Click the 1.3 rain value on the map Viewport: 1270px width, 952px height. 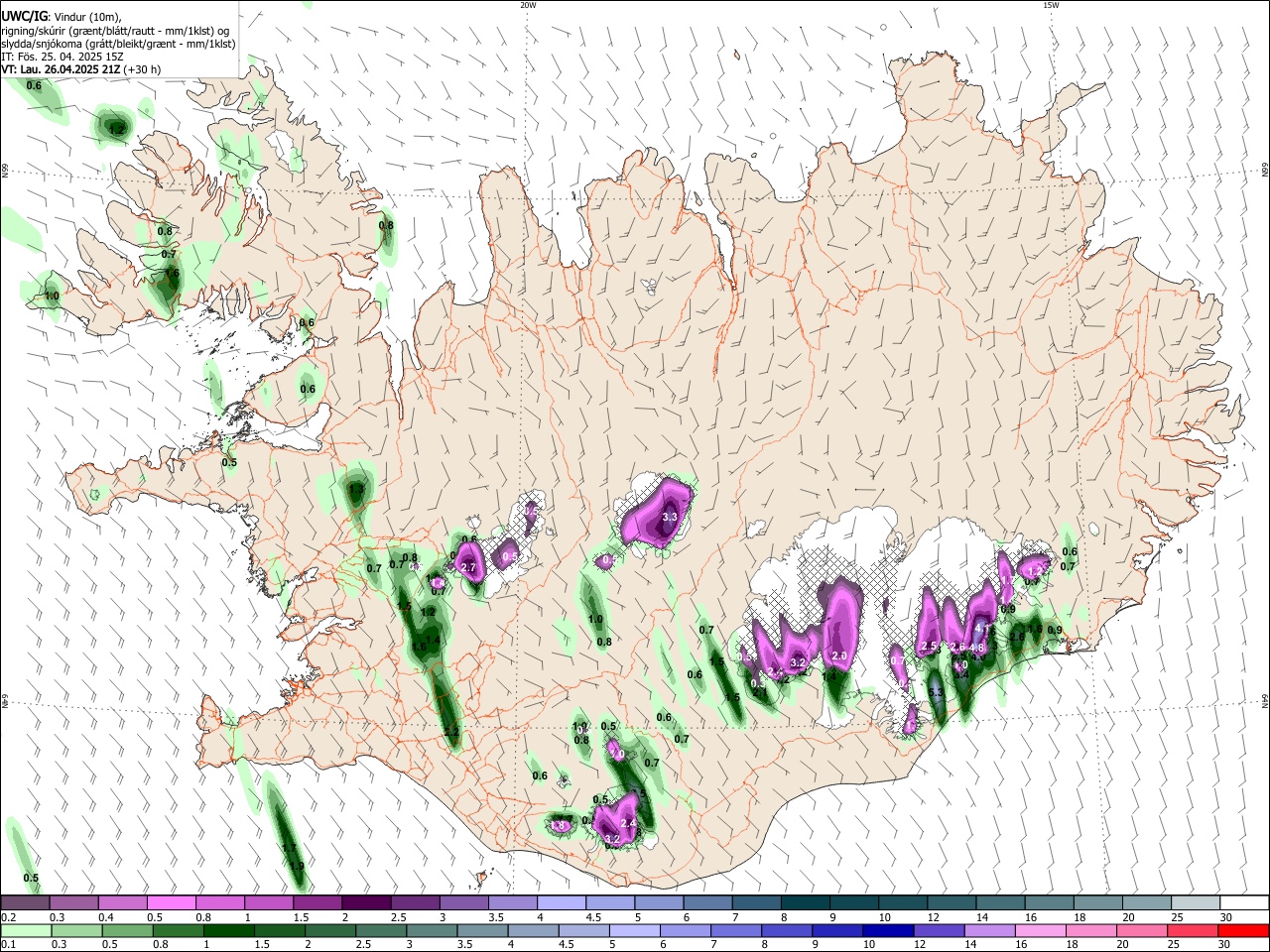pos(356,488)
